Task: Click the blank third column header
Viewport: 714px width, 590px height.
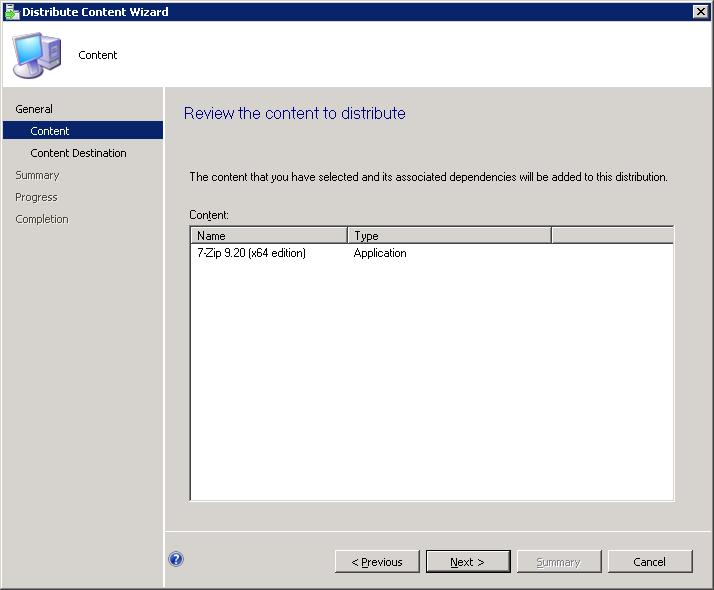Action: click(x=611, y=236)
